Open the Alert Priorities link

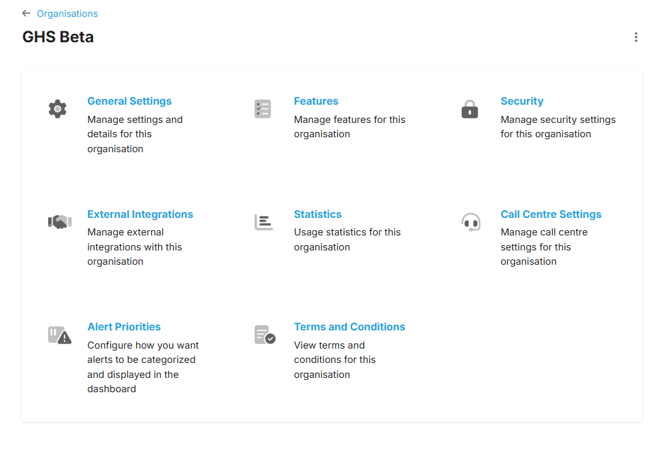pyautogui.click(x=124, y=327)
